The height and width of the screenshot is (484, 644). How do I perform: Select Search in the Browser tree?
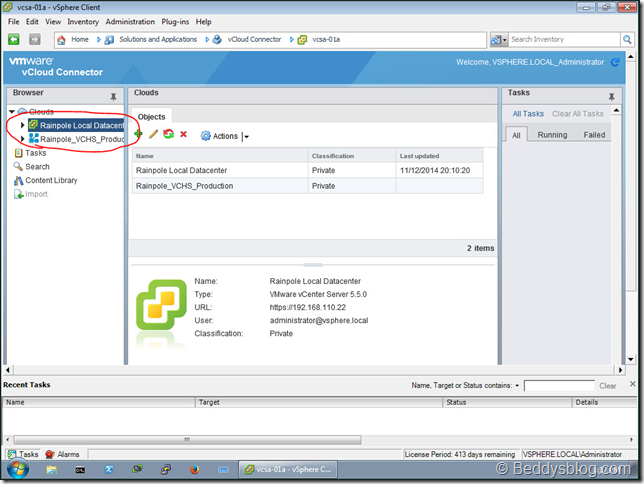(x=37, y=167)
